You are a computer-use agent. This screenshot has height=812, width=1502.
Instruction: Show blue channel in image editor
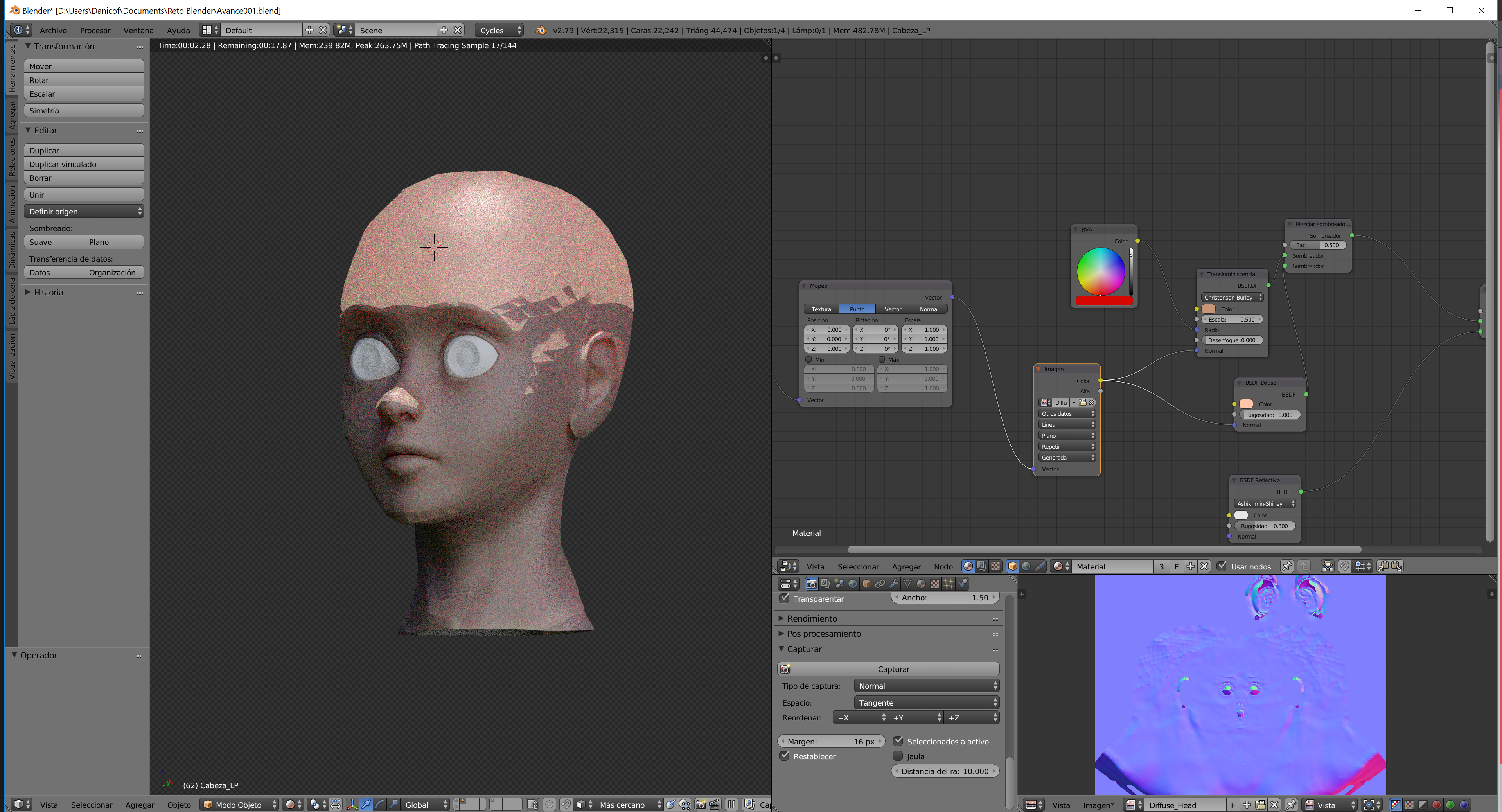[1464, 805]
